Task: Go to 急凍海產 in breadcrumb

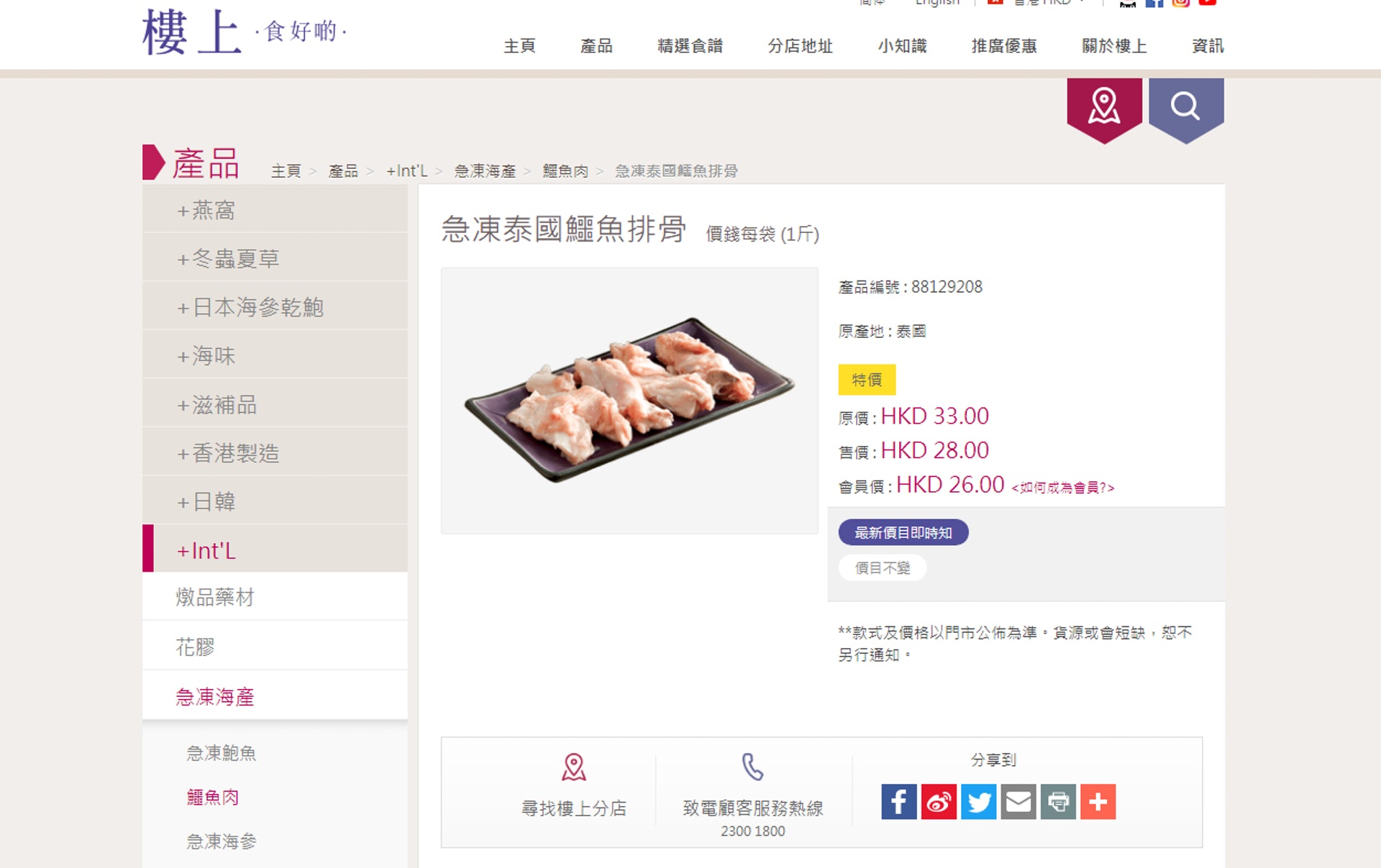Action: click(x=485, y=171)
